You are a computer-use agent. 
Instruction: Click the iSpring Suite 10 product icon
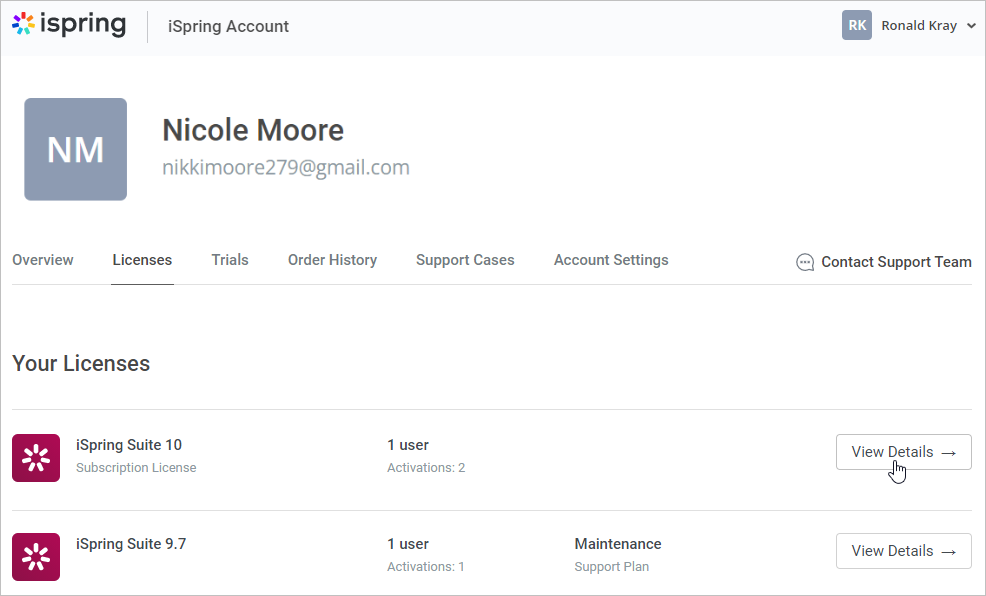click(36, 458)
